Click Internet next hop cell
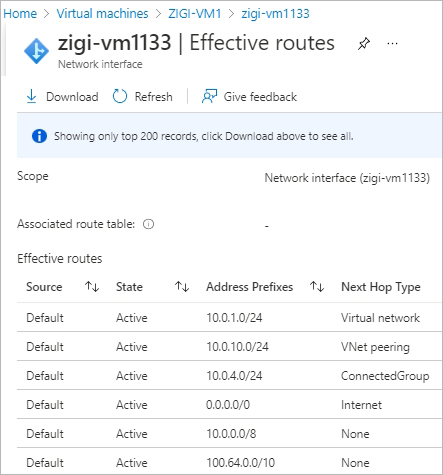The image size is (443, 475). tap(362, 405)
